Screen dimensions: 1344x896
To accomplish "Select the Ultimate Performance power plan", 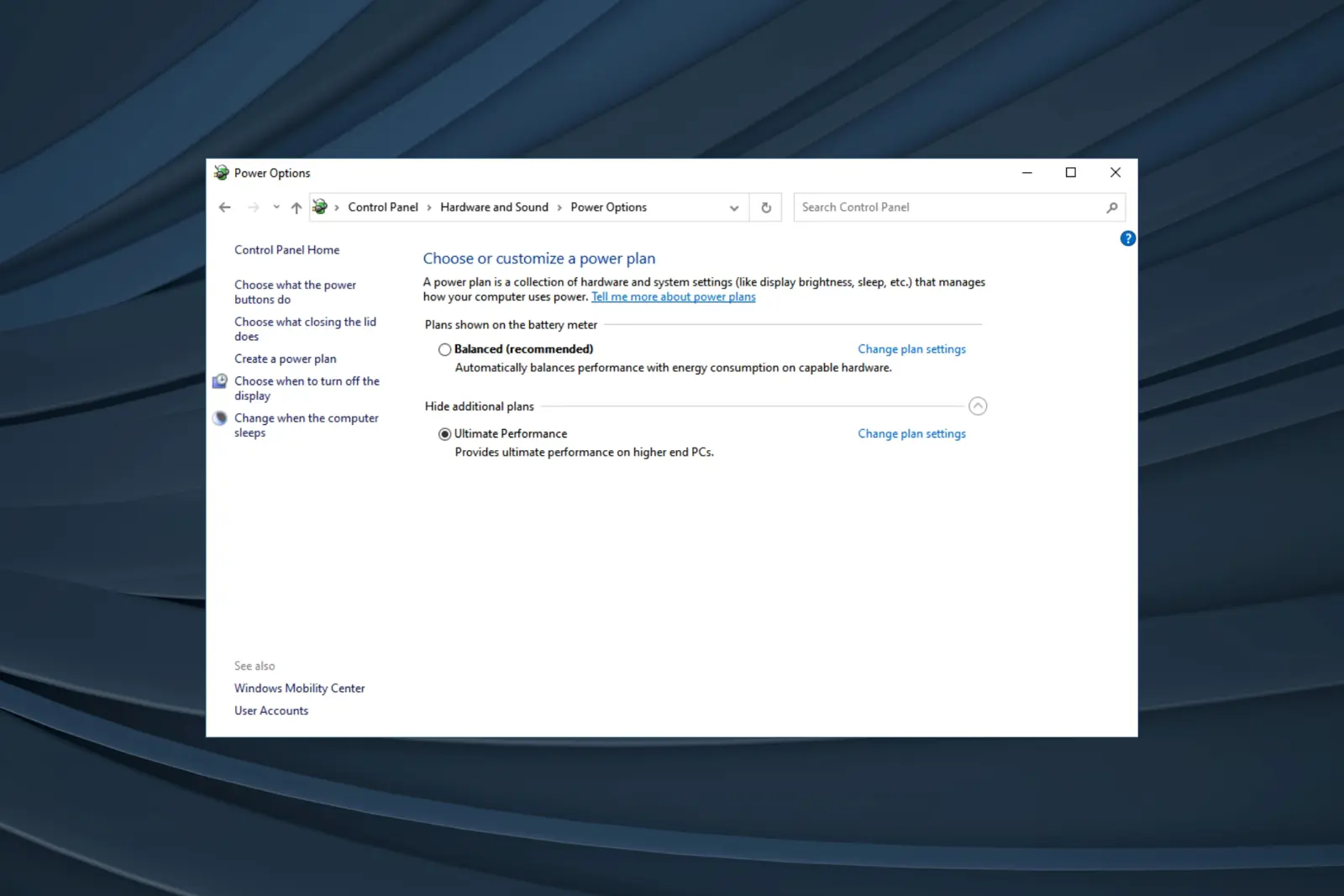I will point(444,434).
